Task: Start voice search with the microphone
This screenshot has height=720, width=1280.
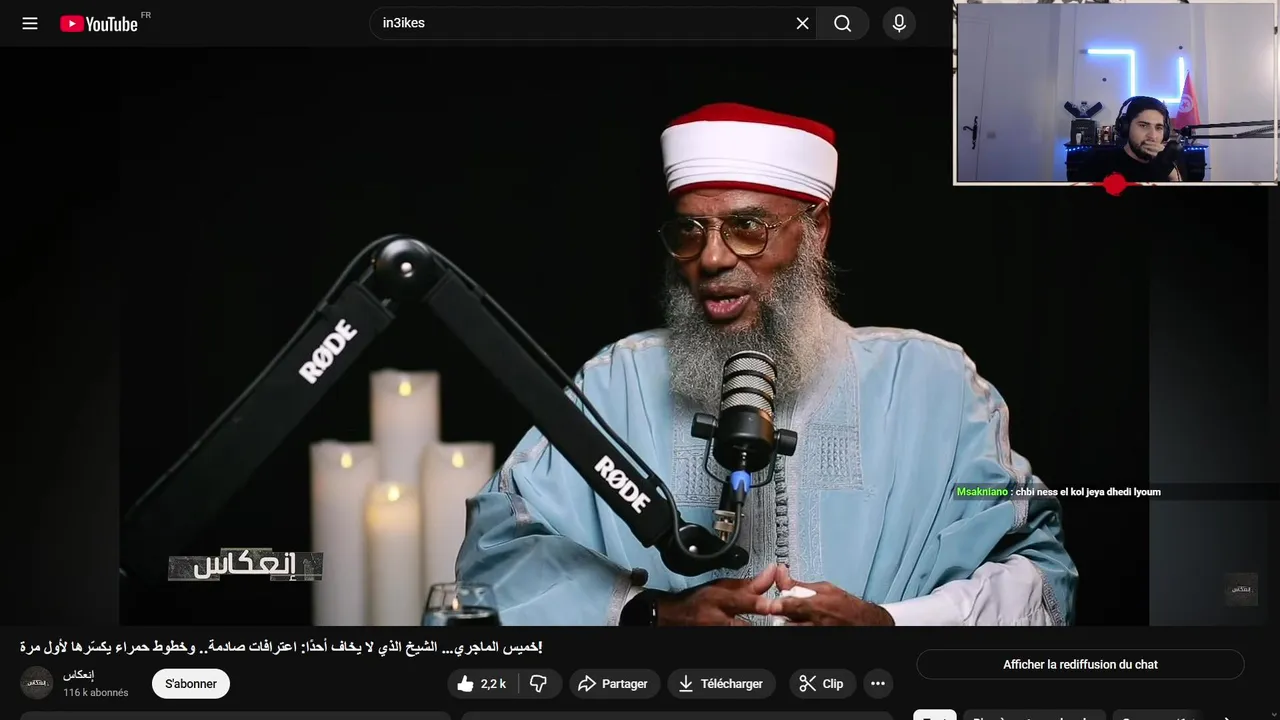Action: click(x=899, y=23)
